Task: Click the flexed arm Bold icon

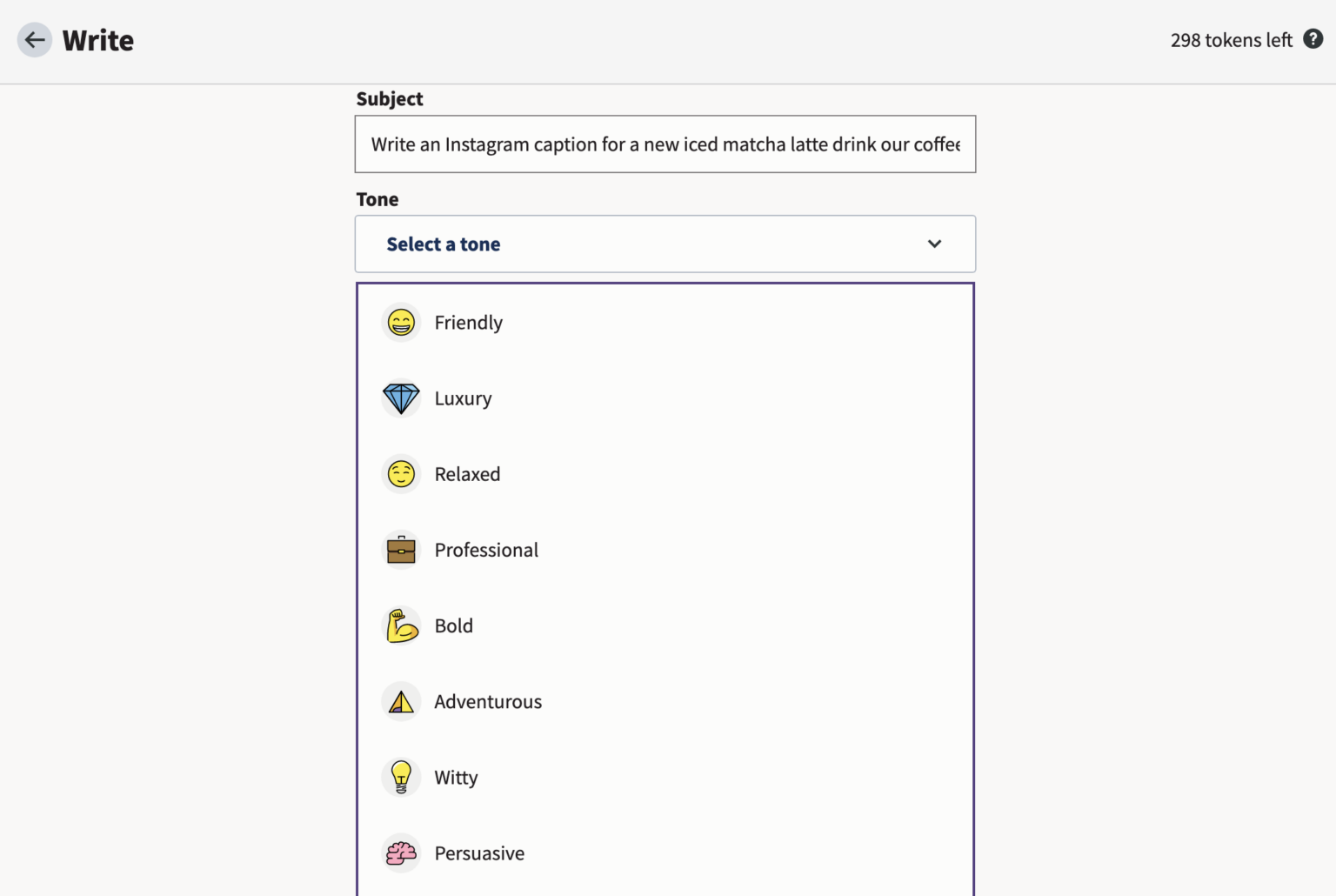Action: click(x=401, y=625)
